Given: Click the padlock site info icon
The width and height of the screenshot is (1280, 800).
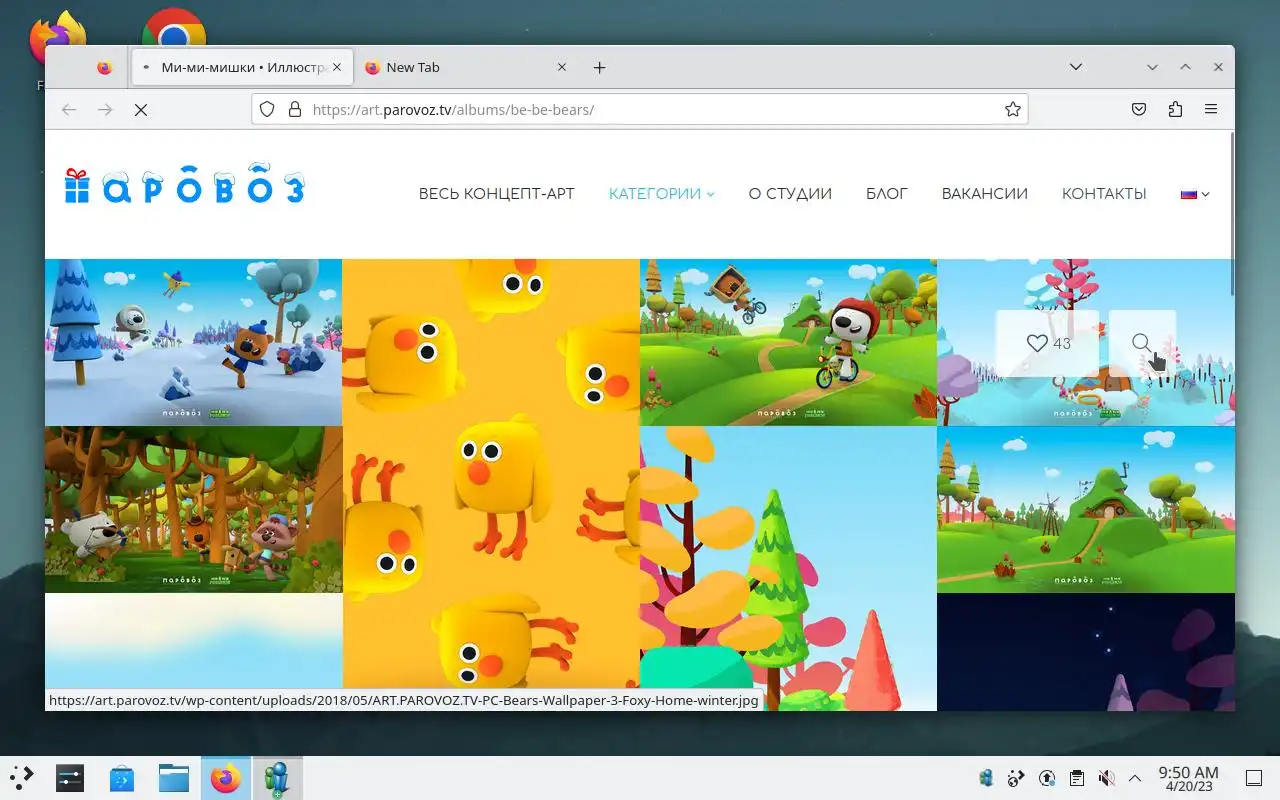Looking at the screenshot, I should click(x=295, y=110).
